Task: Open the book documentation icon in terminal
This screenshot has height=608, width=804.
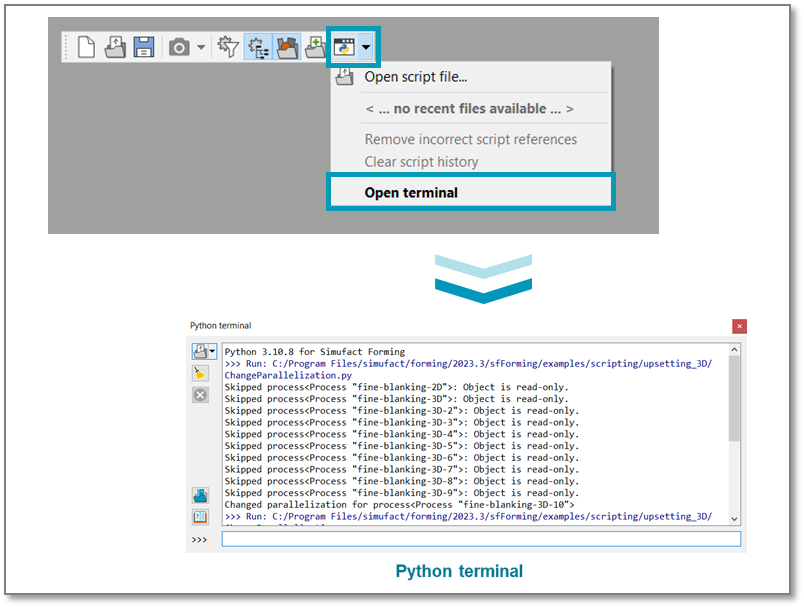Action: (200, 517)
